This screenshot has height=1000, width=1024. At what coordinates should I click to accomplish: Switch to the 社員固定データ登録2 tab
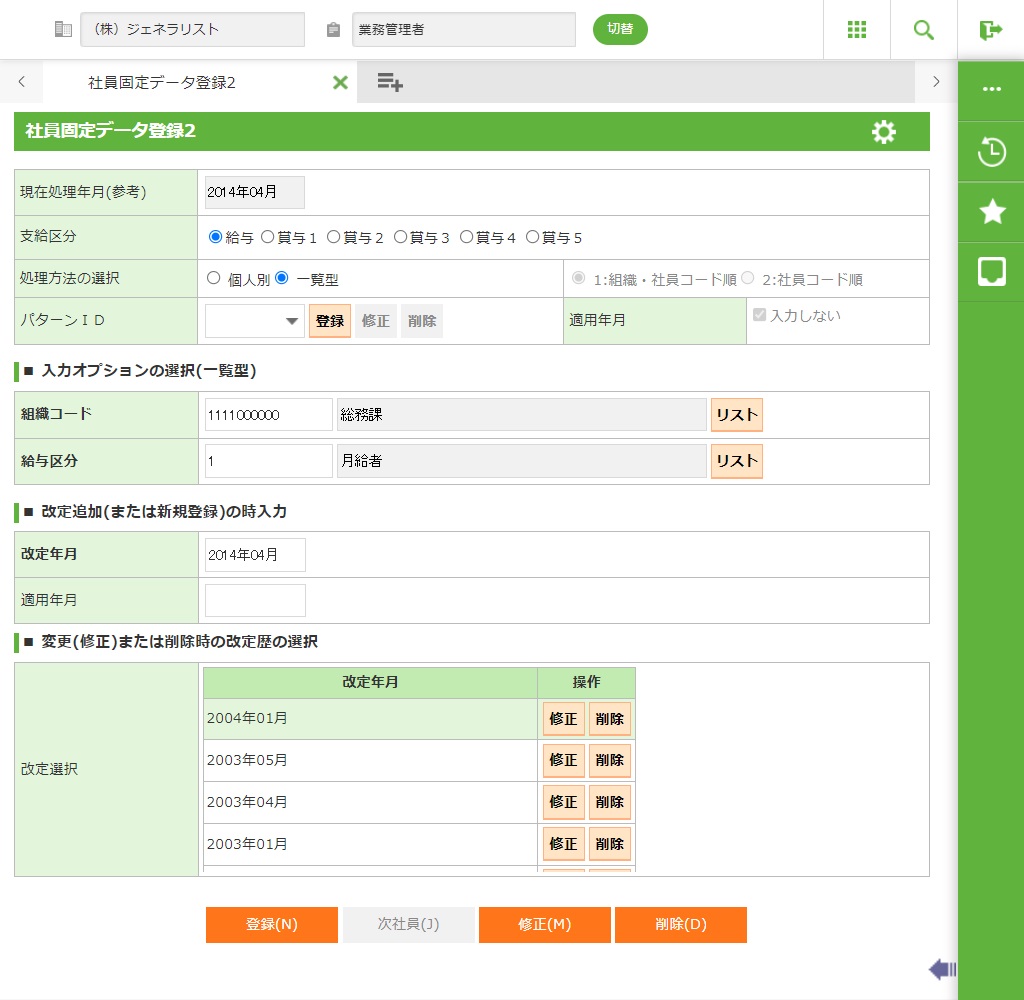(x=162, y=83)
